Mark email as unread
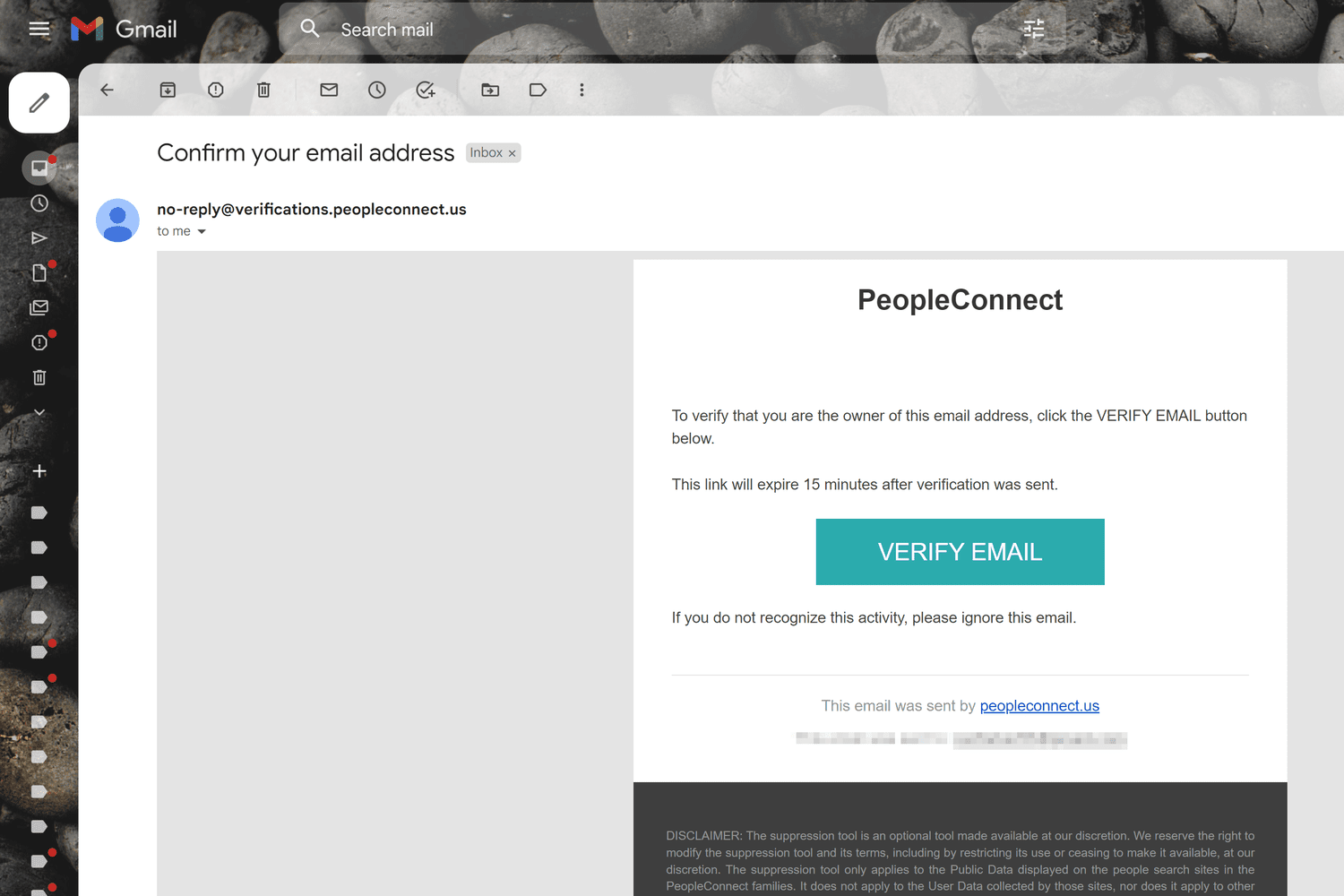The image size is (1344, 896). click(x=329, y=90)
